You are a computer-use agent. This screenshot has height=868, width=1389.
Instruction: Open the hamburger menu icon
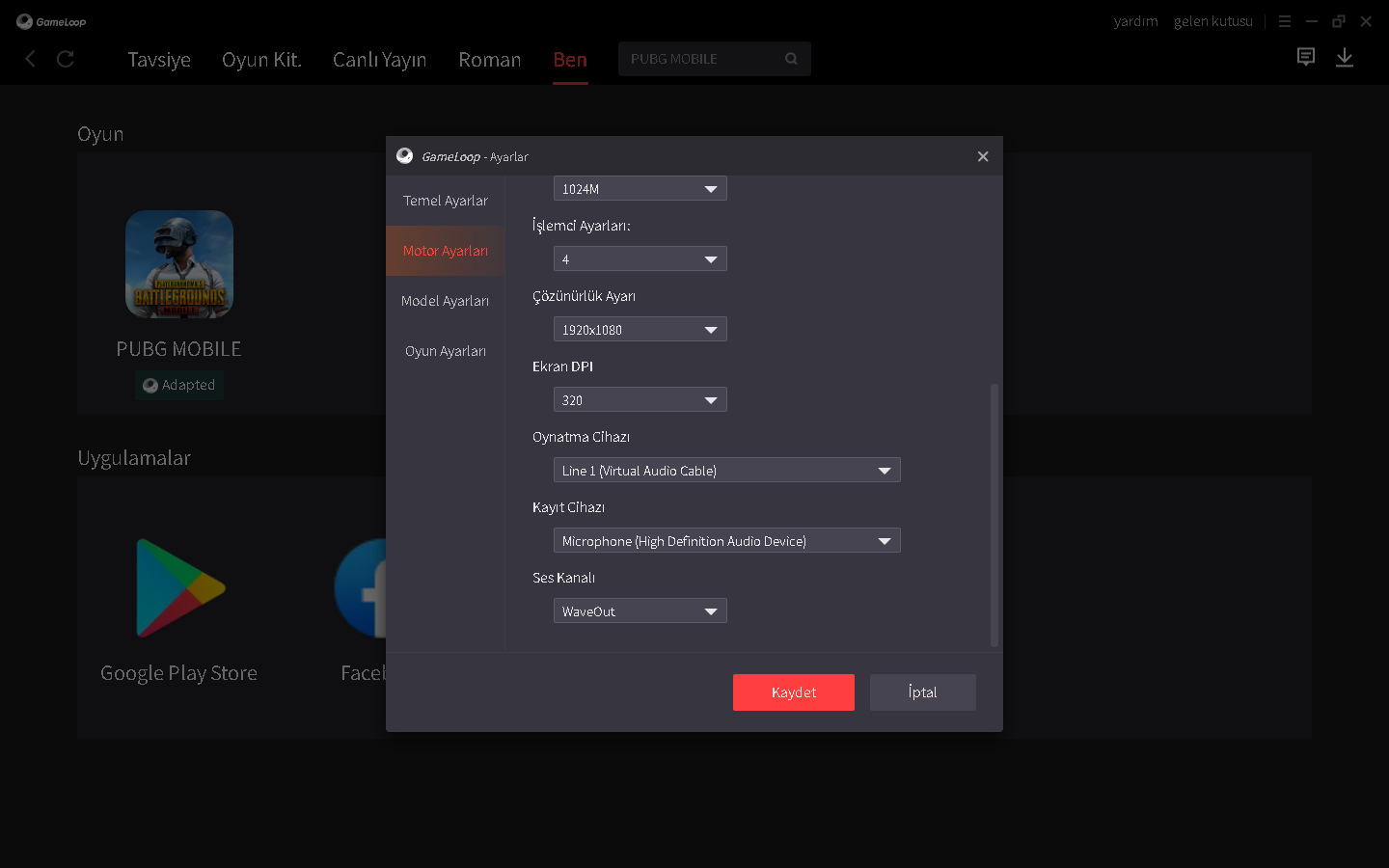pyautogui.click(x=1285, y=21)
